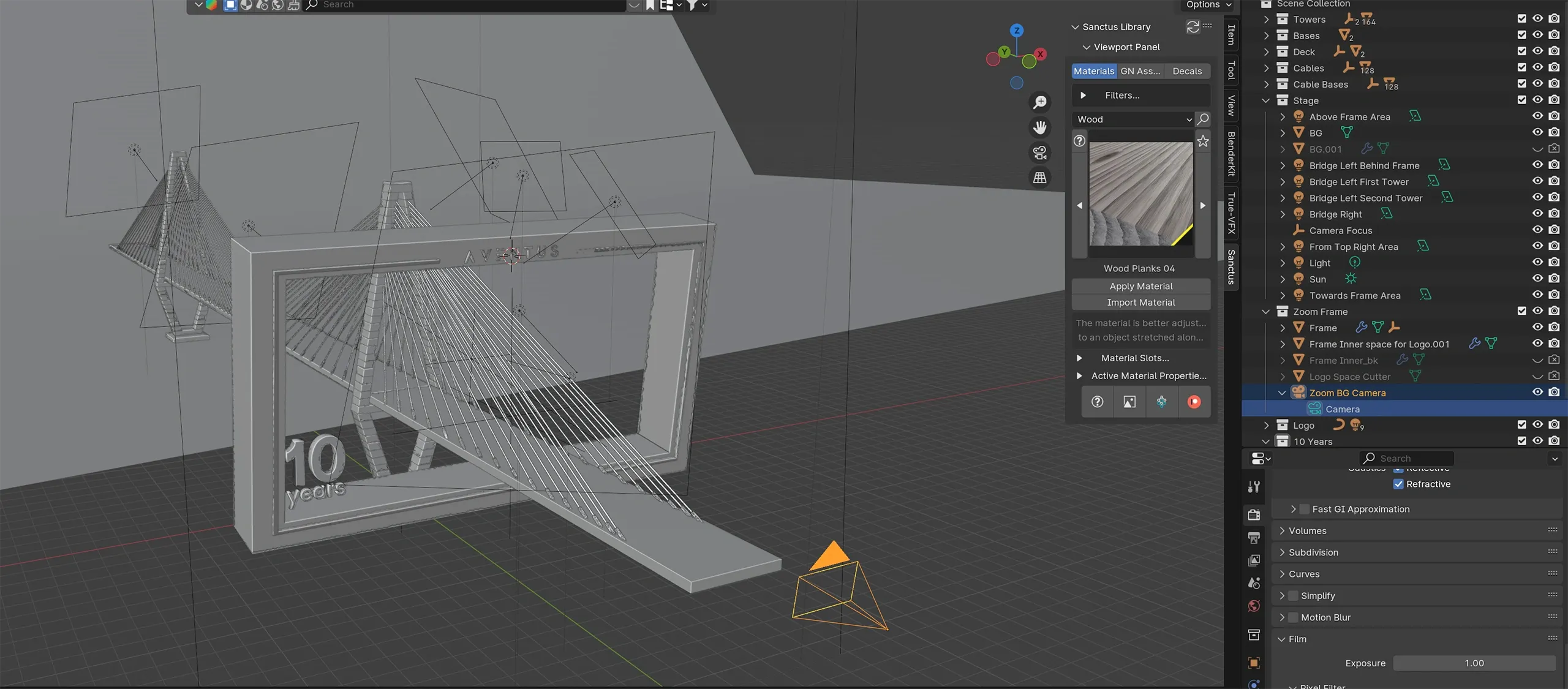This screenshot has width=1568, height=689.
Task: Open World properties globe icon
Action: (x=1254, y=606)
